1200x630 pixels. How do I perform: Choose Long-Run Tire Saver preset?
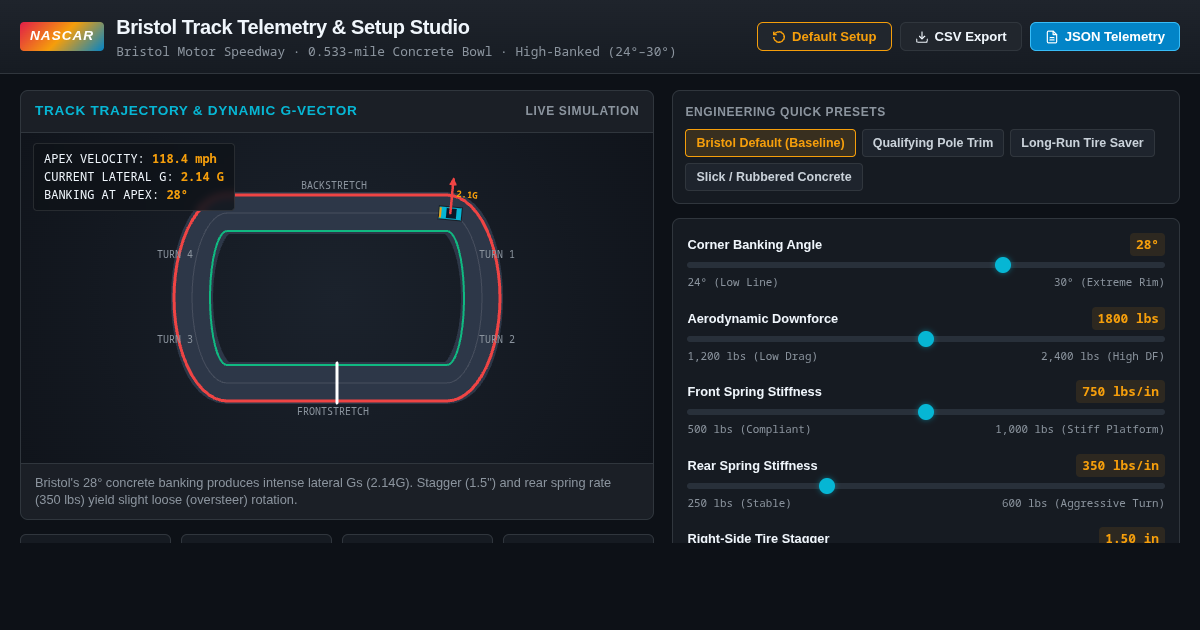(x=1082, y=143)
